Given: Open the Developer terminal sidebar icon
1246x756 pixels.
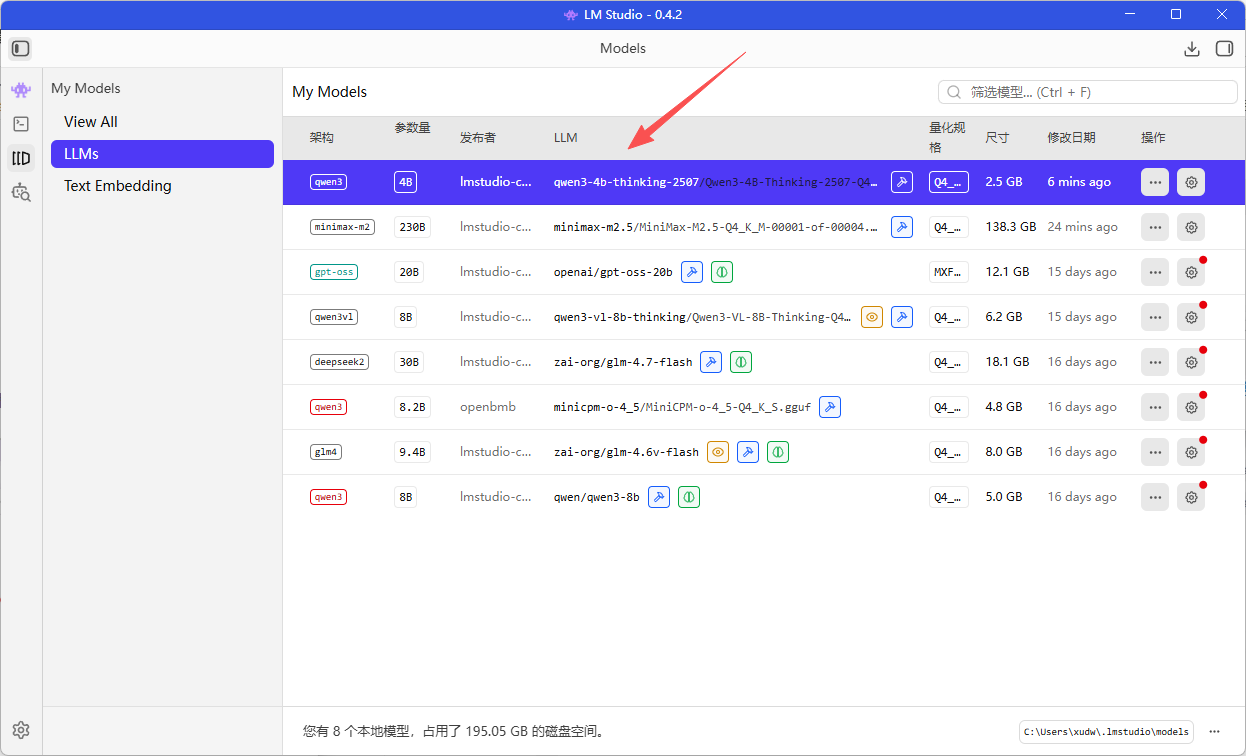Looking at the screenshot, I should click(21, 124).
